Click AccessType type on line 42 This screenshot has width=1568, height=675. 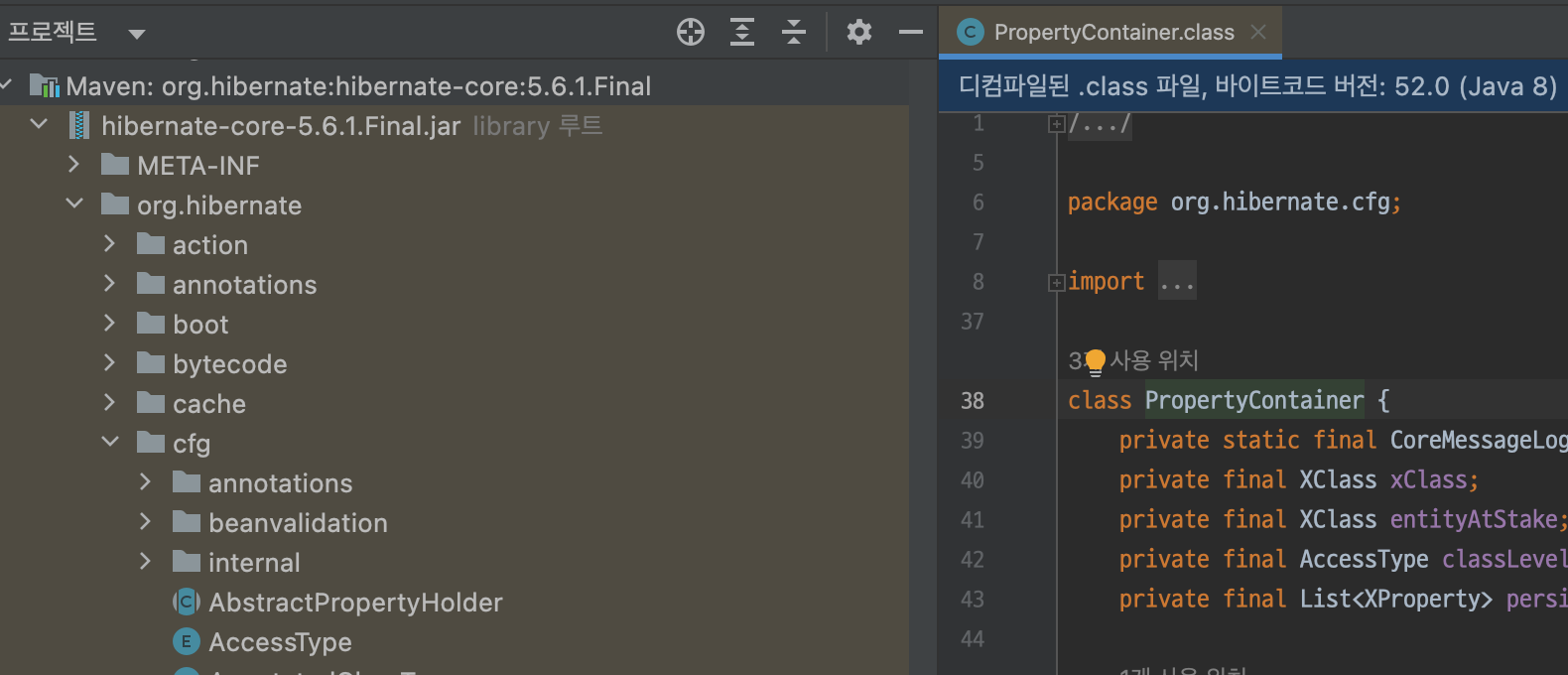coord(1364,559)
